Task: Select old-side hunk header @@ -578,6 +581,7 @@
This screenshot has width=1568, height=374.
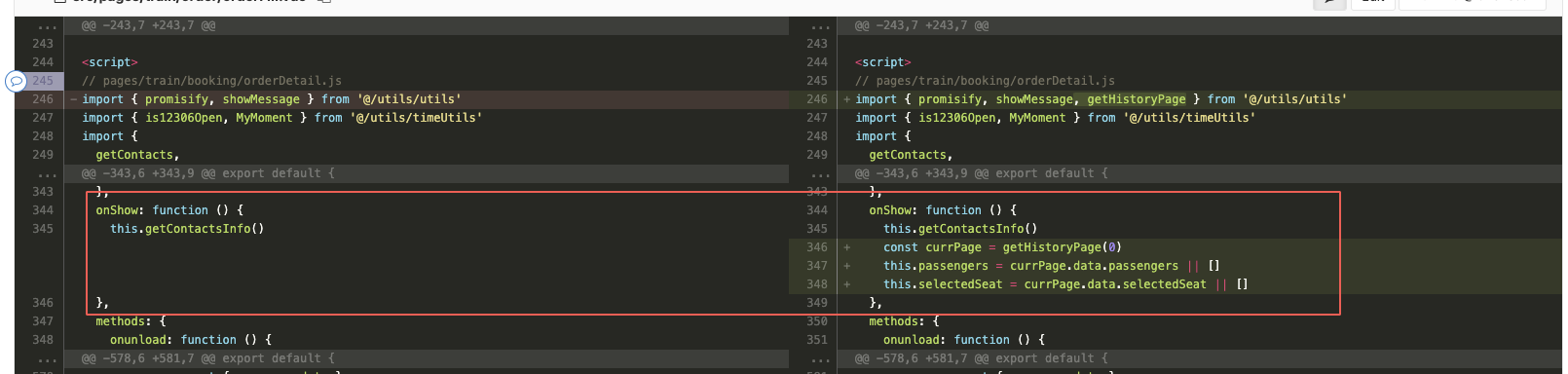Action: (208, 358)
